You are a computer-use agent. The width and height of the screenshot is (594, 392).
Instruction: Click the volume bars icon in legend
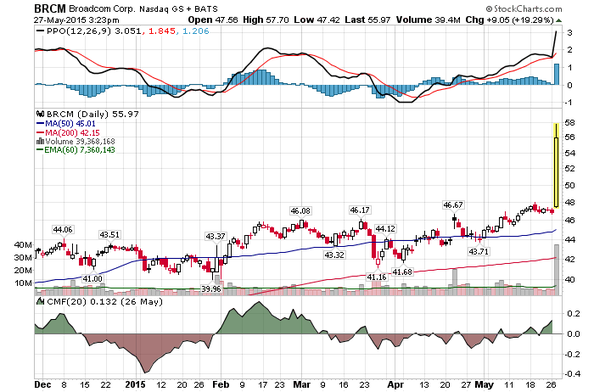click(40, 141)
